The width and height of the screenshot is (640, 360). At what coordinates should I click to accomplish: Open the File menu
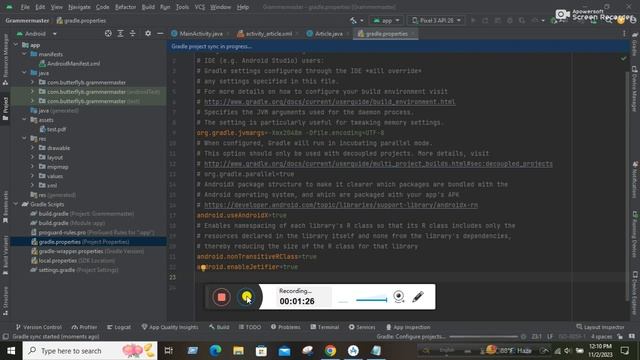click(x=25, y=7)
